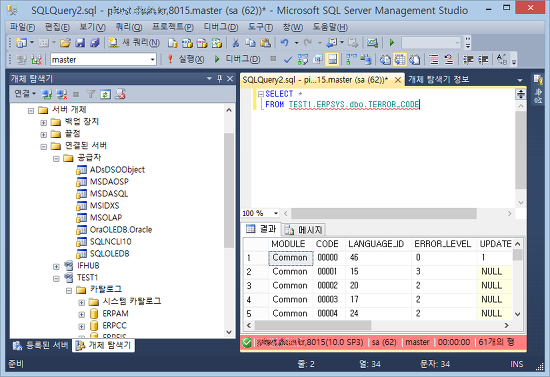Click Display Estimated Execution Plan icon
This screenshot has height=377, width=550.
coord(303,60)
